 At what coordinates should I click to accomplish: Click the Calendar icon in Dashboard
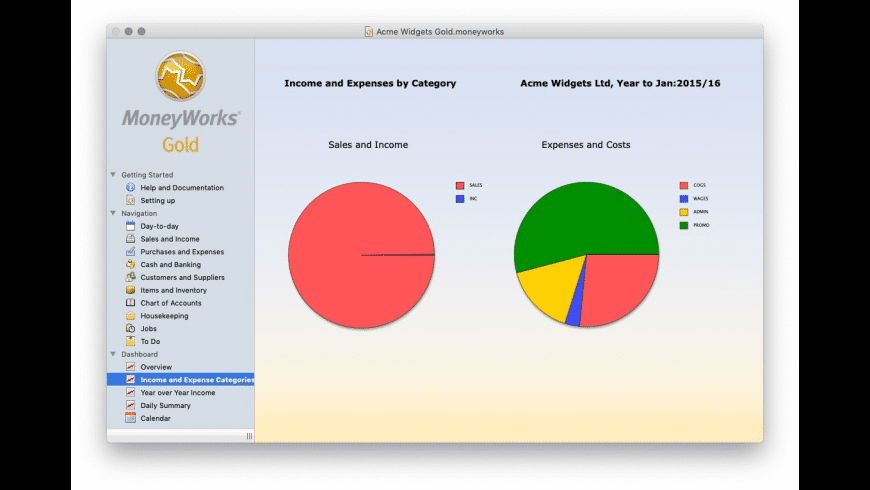click(x=130, y=418)
